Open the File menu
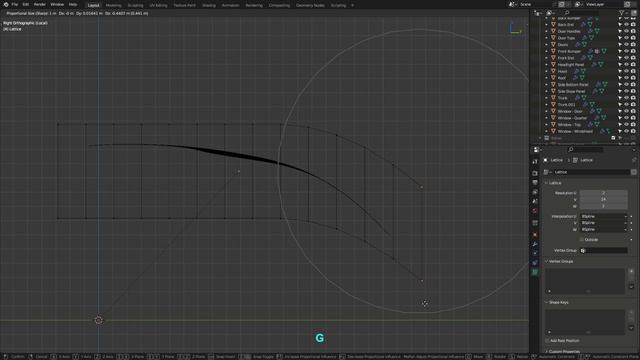640x360 pixels. tap(15, 4)
